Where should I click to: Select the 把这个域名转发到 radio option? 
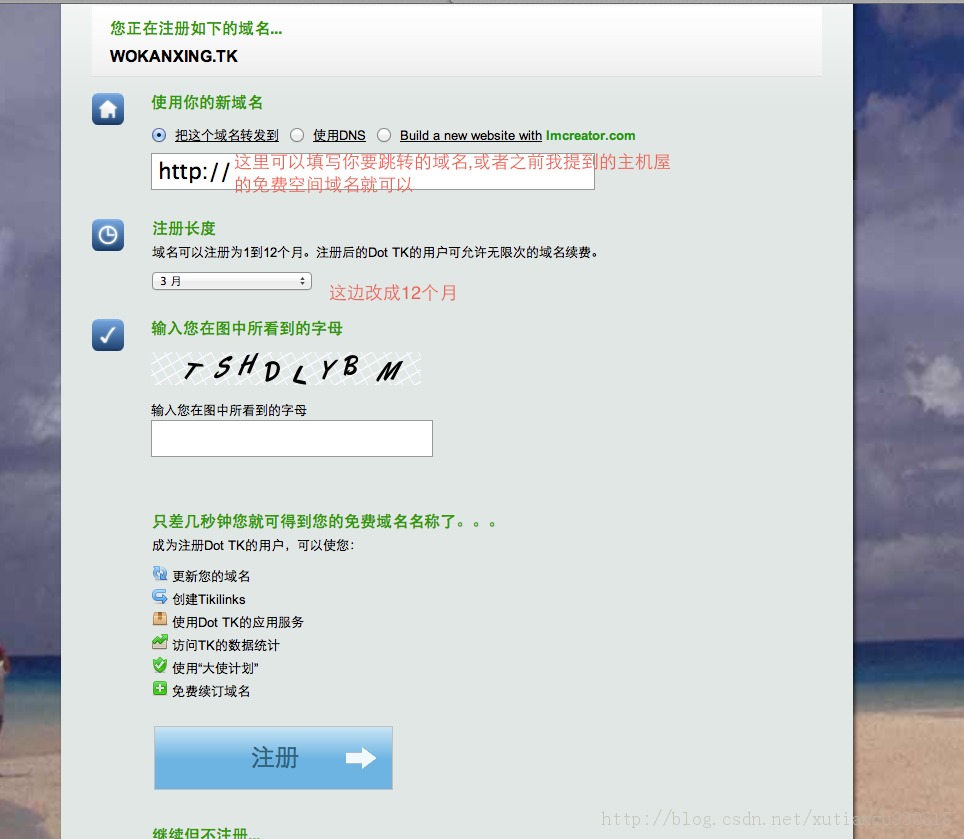click(x=158, y=135)
